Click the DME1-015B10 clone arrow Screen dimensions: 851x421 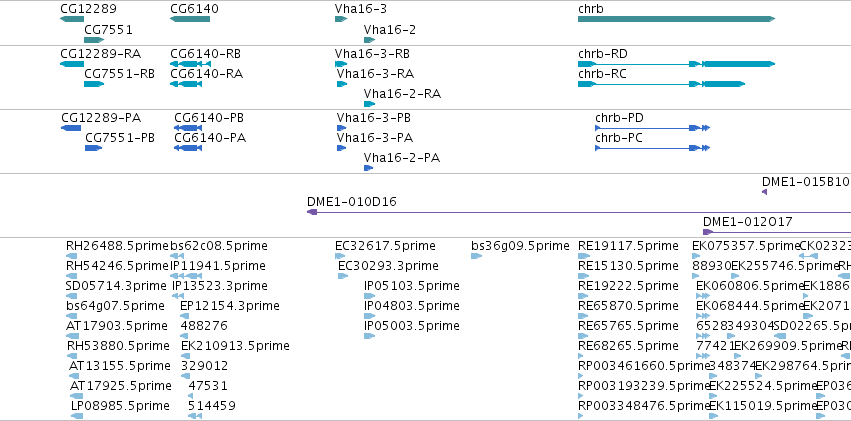tap(765, 192)
